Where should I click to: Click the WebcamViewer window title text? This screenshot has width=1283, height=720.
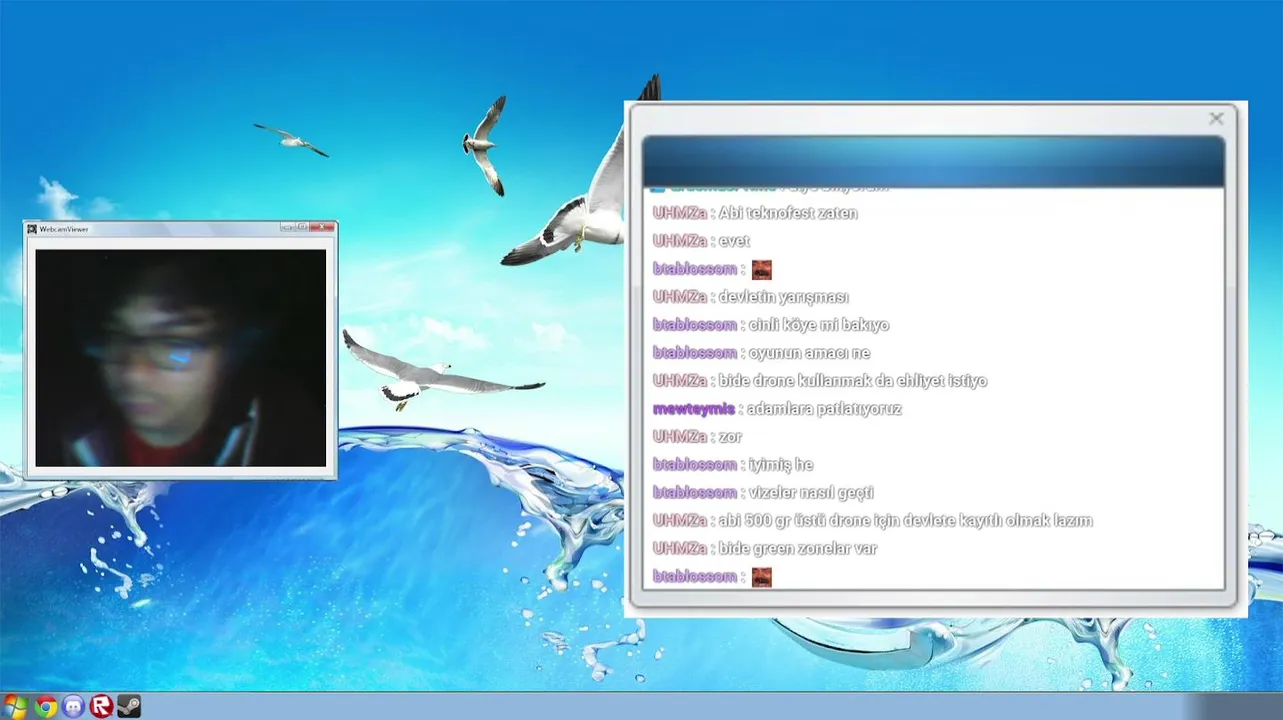click(x=64, y=229)
